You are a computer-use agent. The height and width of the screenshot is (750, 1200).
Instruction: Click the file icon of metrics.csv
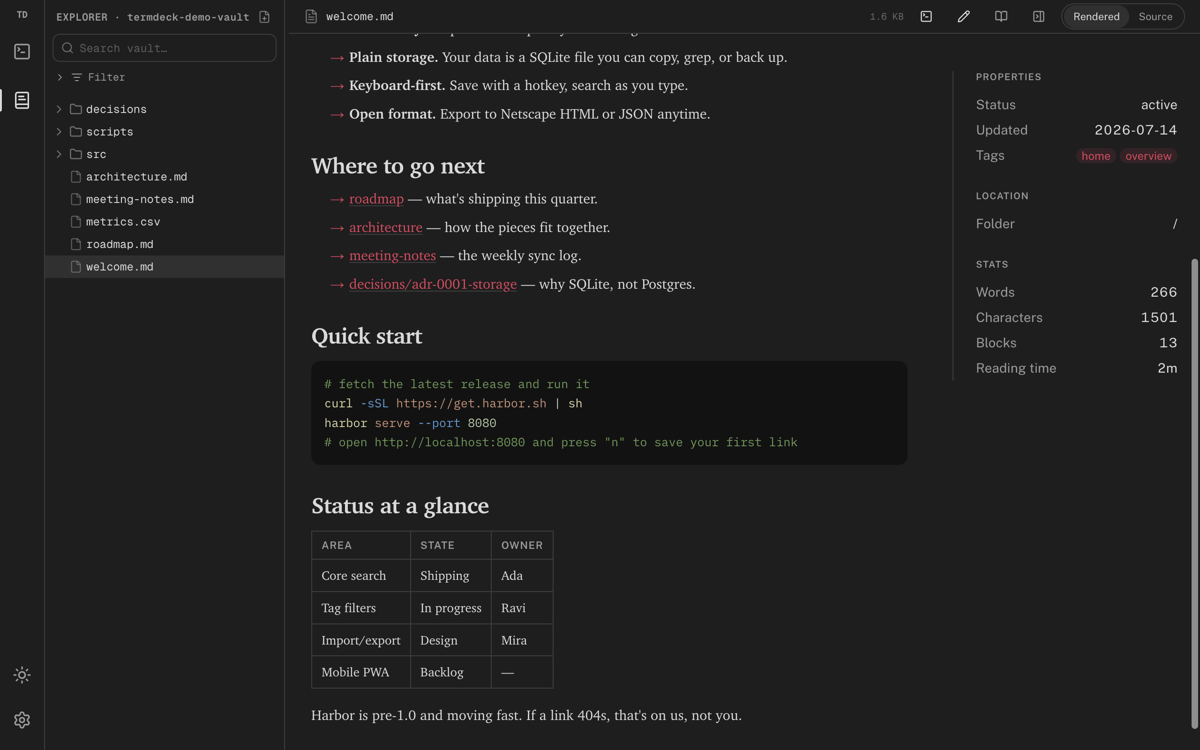point(76,222)
